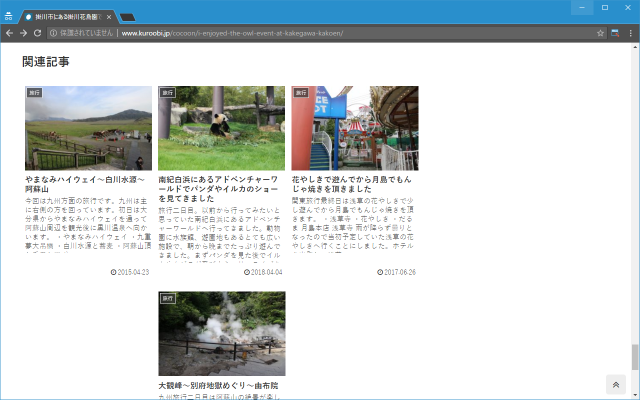Open the hot spring steam article thumbnail

[221, 333]
